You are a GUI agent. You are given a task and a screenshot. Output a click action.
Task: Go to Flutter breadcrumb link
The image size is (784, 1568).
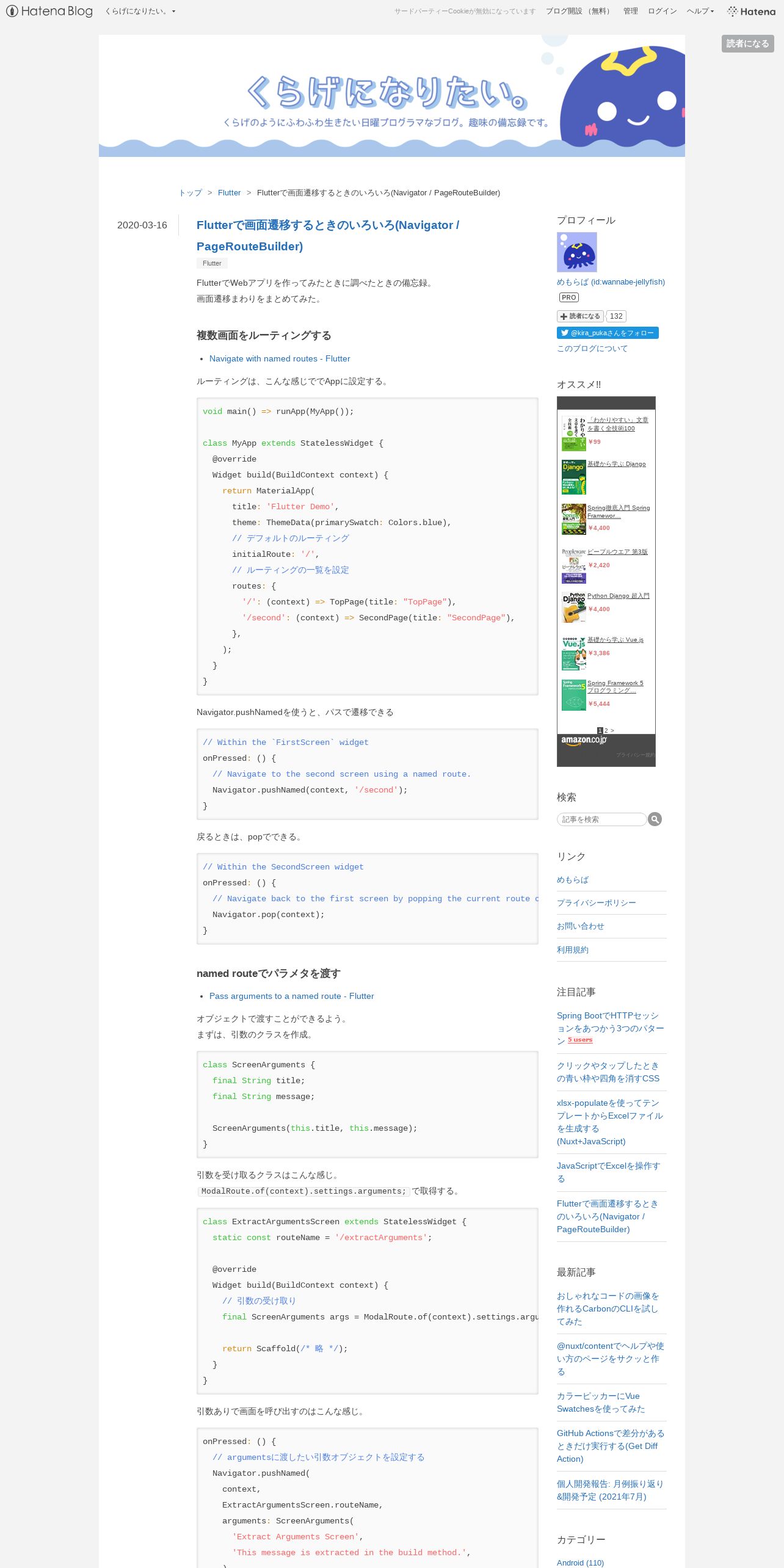point(229,192)
